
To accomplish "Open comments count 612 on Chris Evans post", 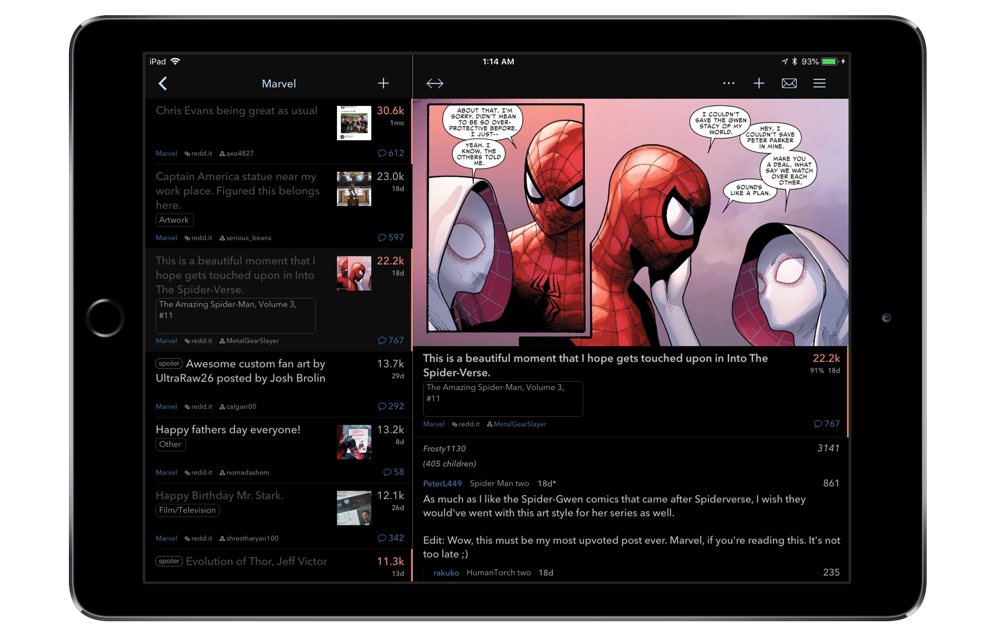I will [391, 153].
